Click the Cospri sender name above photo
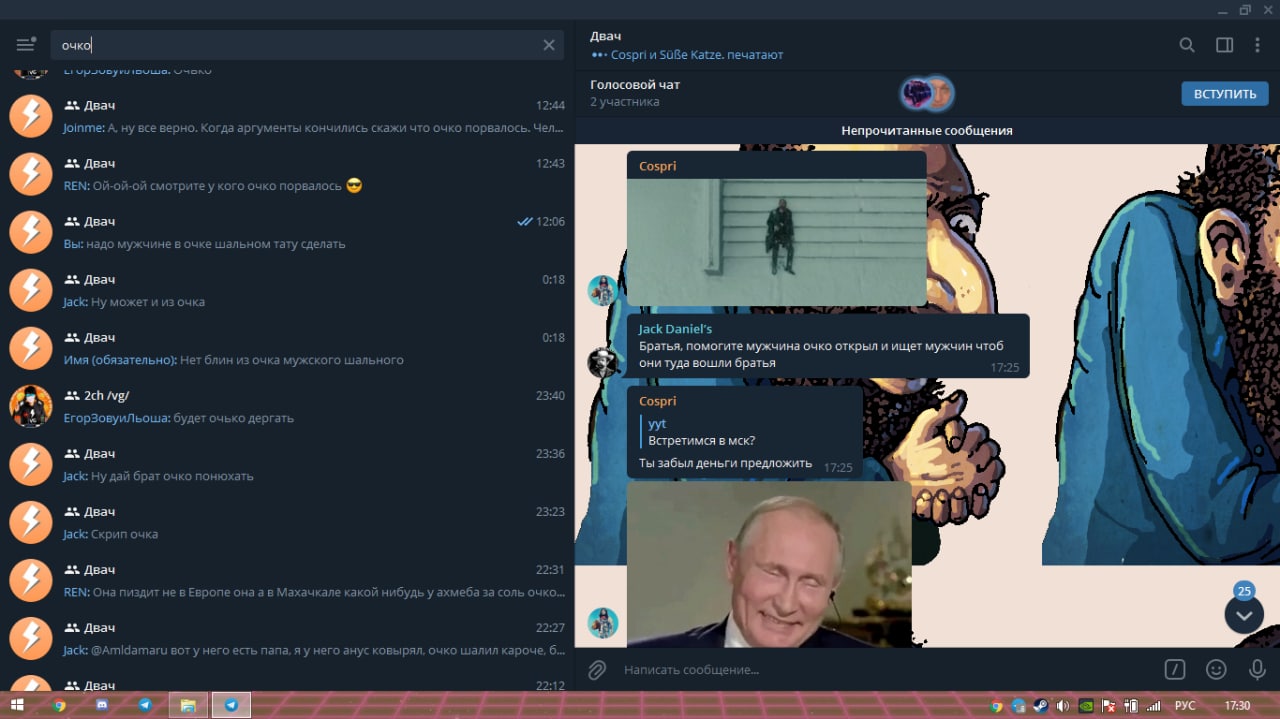The width and height of the screenshot is (1280, 719). pos(658,166)
